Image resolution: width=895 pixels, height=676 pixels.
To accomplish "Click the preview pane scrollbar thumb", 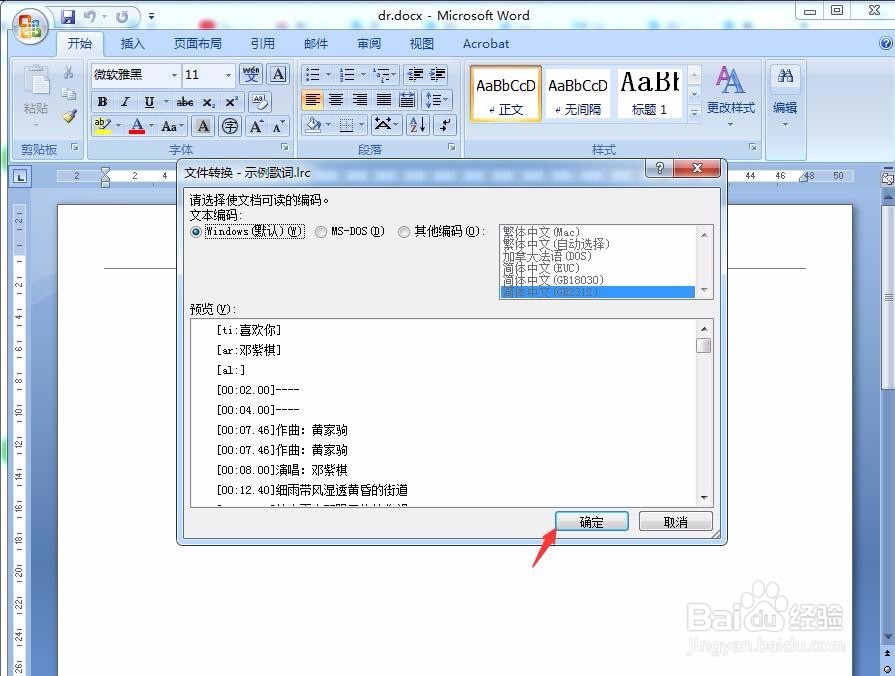I will point(704,345).
